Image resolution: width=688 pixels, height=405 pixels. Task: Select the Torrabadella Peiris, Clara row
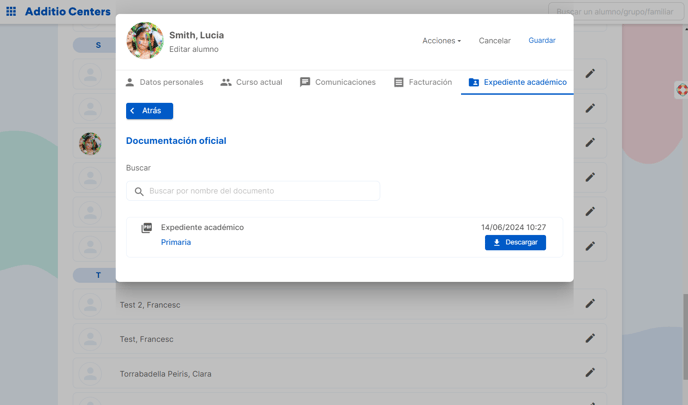pos(340,373)
